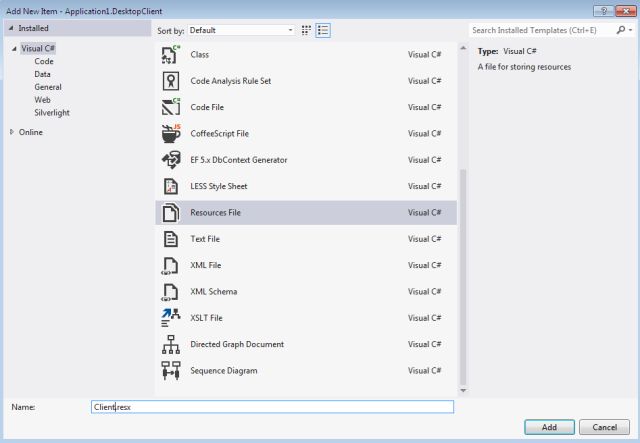
Task: Switch to medium icons list view
Action: tap(323, 30)
